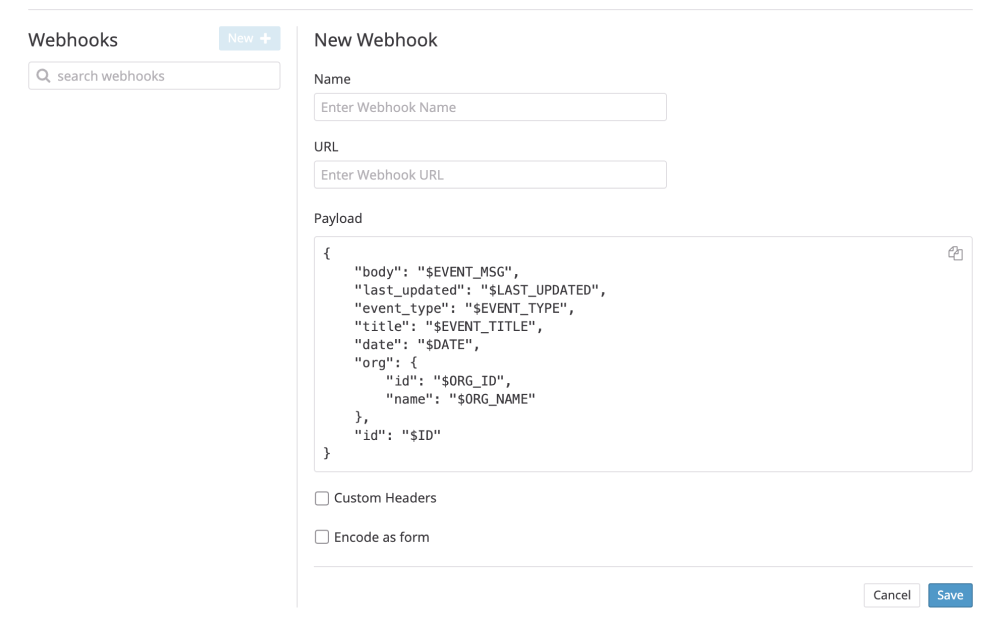Click the Payload section label
Viewport: 1000px width, 634px height.
pyautogui.click(x=338, y=218)
